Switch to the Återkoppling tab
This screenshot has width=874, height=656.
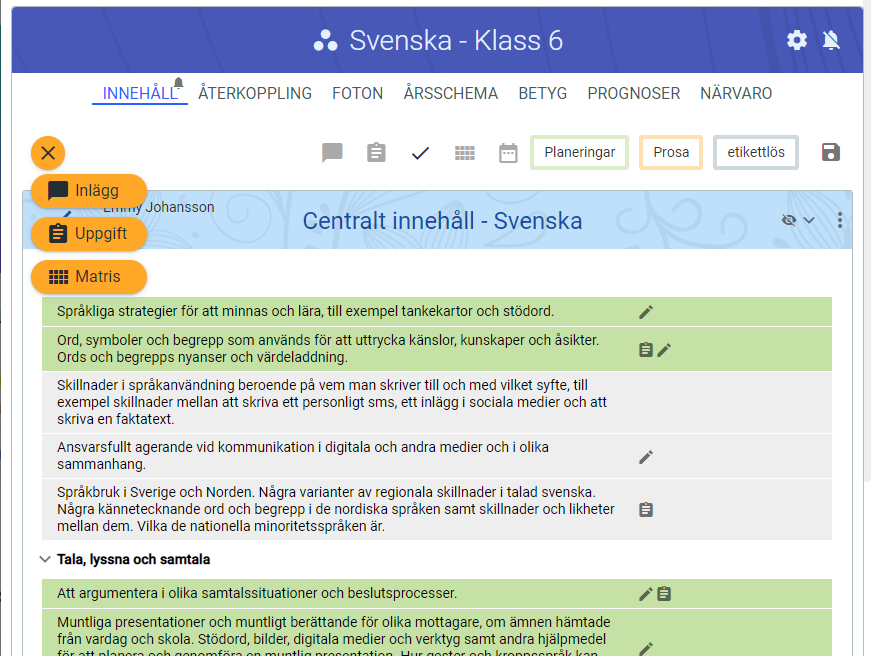point(255,93)
